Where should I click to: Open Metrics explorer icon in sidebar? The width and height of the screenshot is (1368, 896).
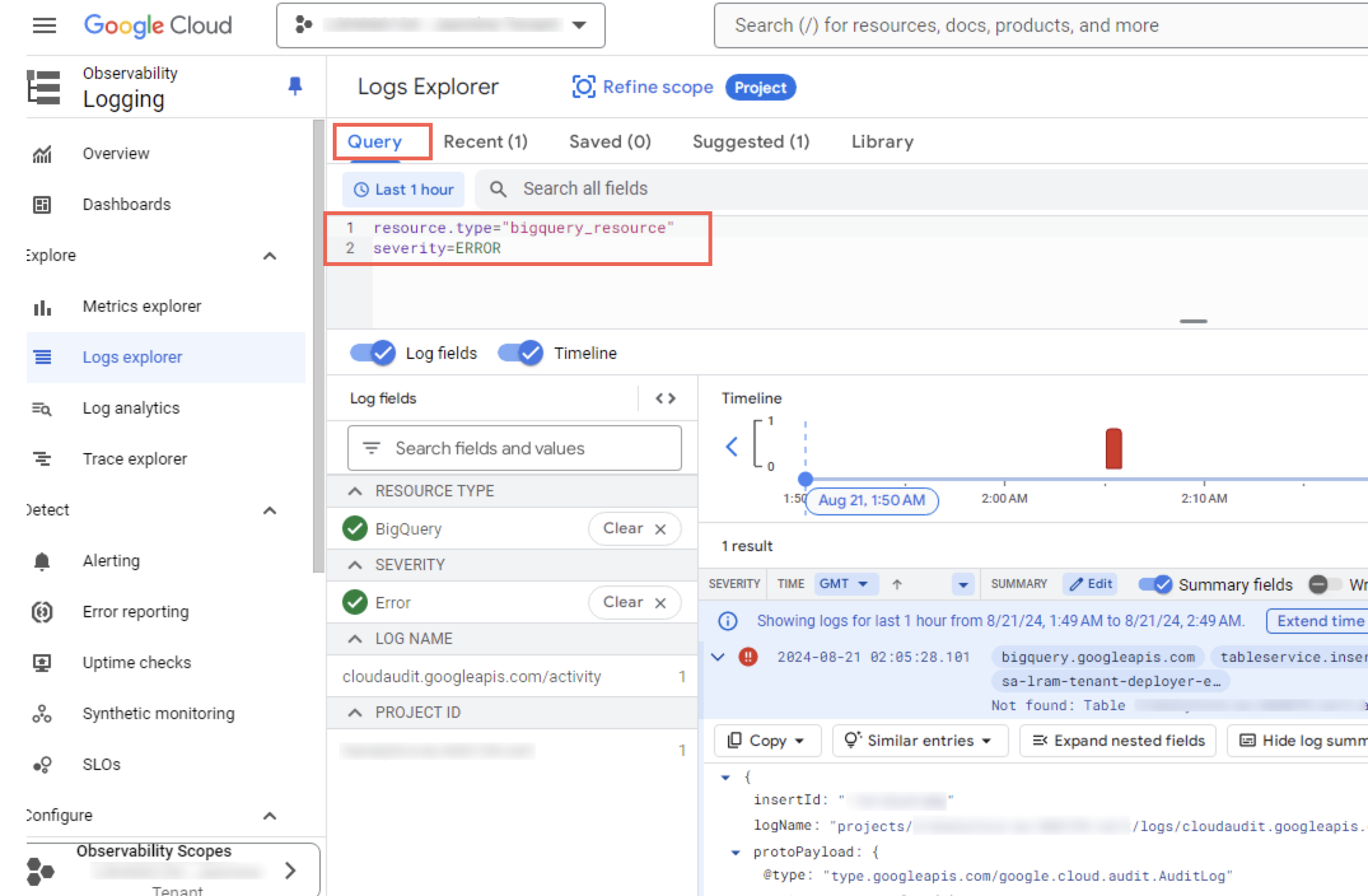click(42, 307)
